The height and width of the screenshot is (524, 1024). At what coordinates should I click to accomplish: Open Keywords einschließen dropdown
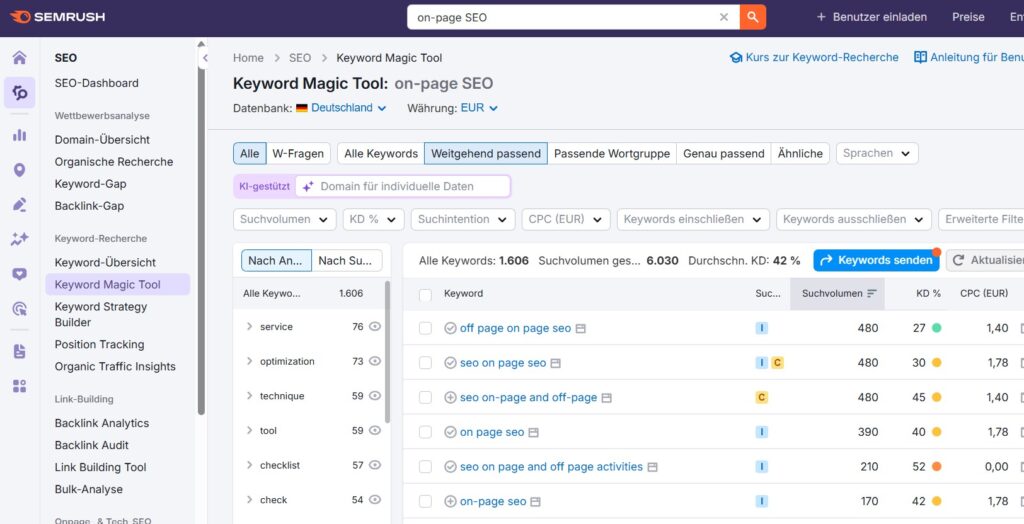(693, 220)
